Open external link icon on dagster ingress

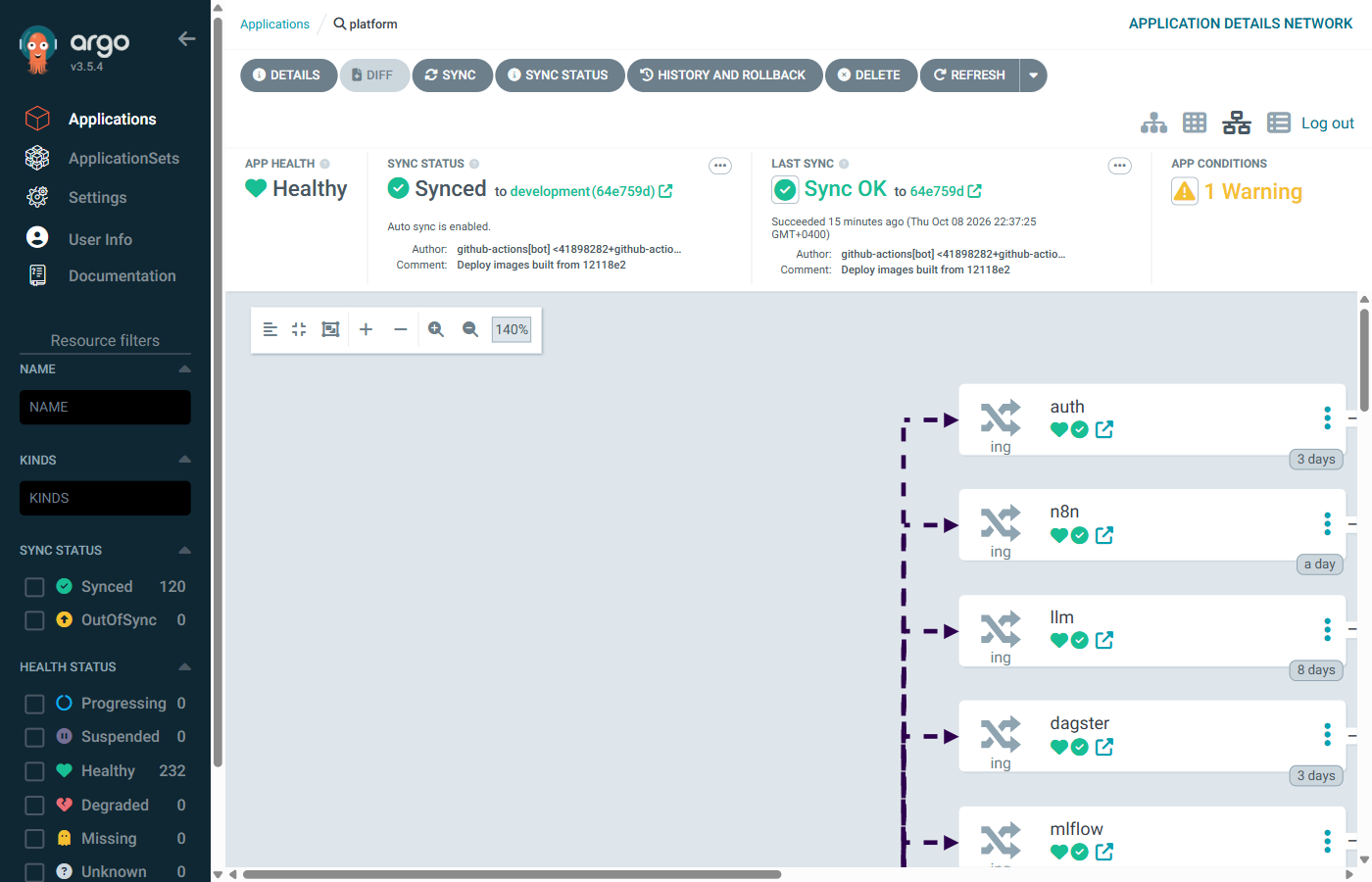1104,747
